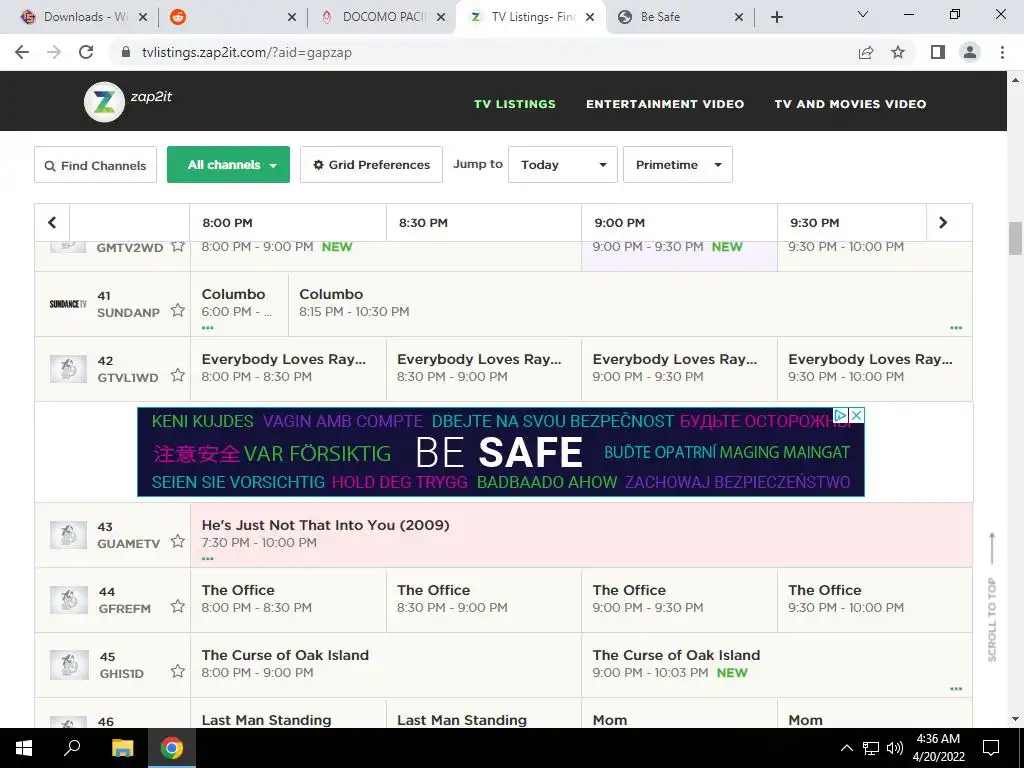Favorite channel 43 GUAMETV with star

click(178, 541)
